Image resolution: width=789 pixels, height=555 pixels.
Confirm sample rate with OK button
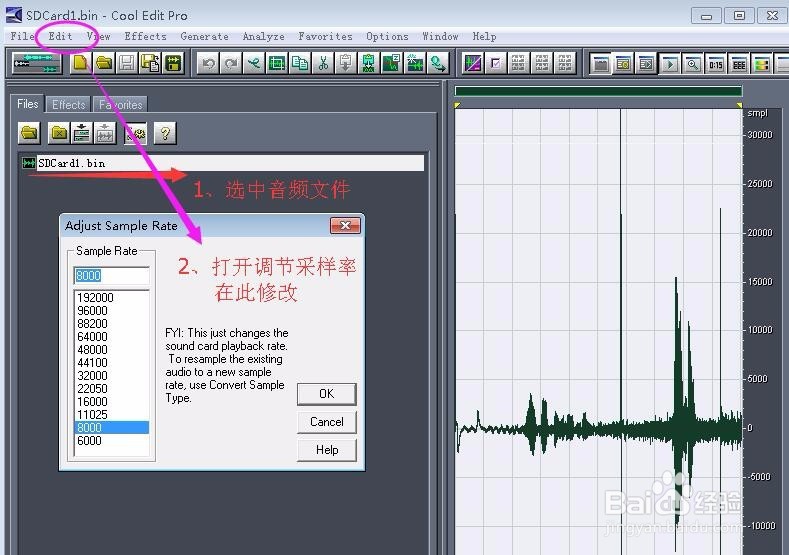327,394
